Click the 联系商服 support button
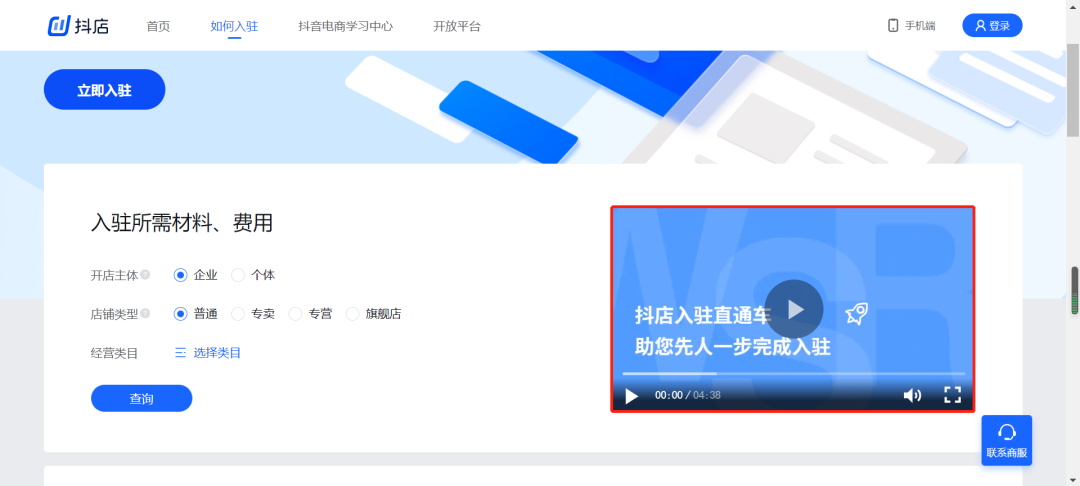The width and height of the screenshot is (1080, 486). (1006, 441)
